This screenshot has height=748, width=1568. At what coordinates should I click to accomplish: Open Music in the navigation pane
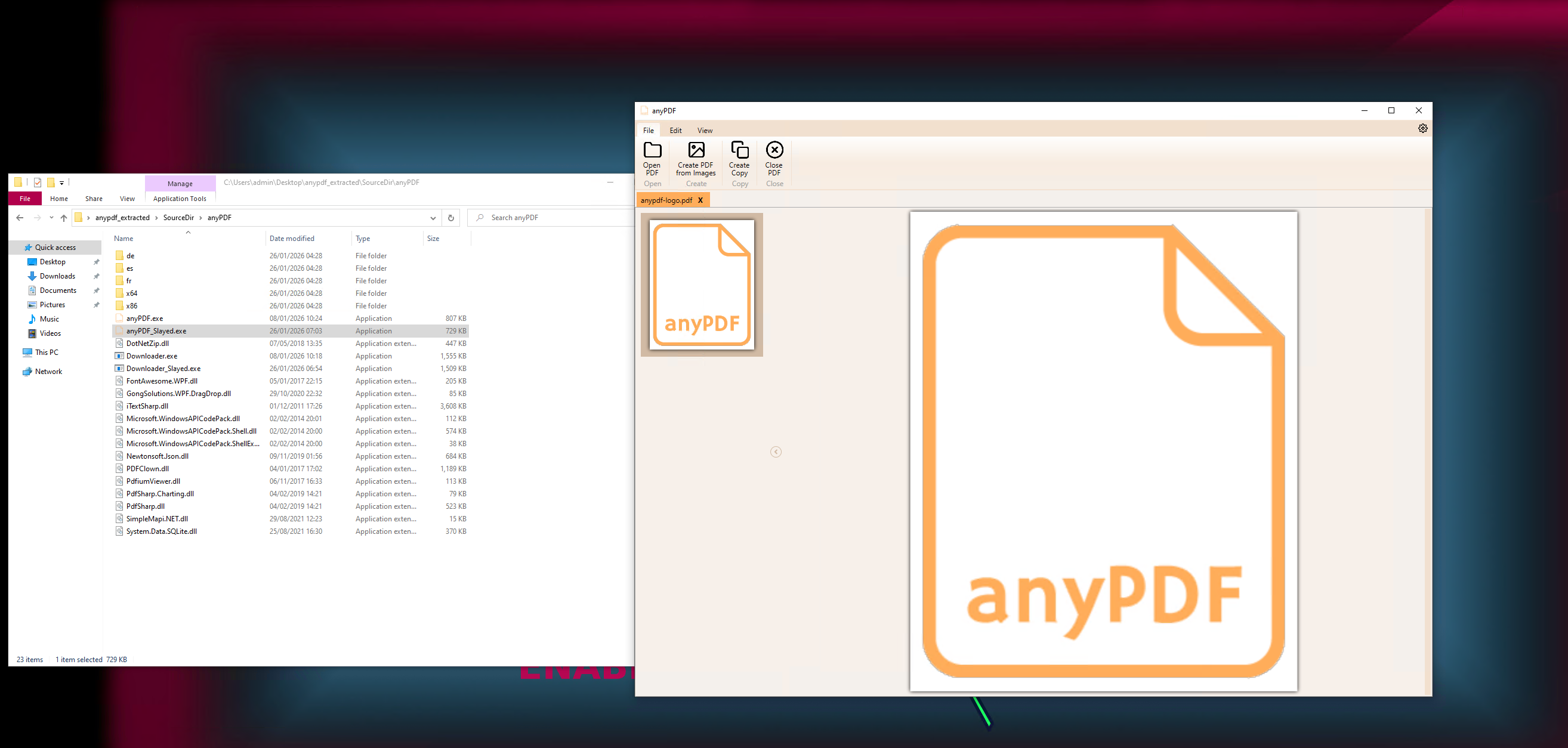(x=50, y=319)
